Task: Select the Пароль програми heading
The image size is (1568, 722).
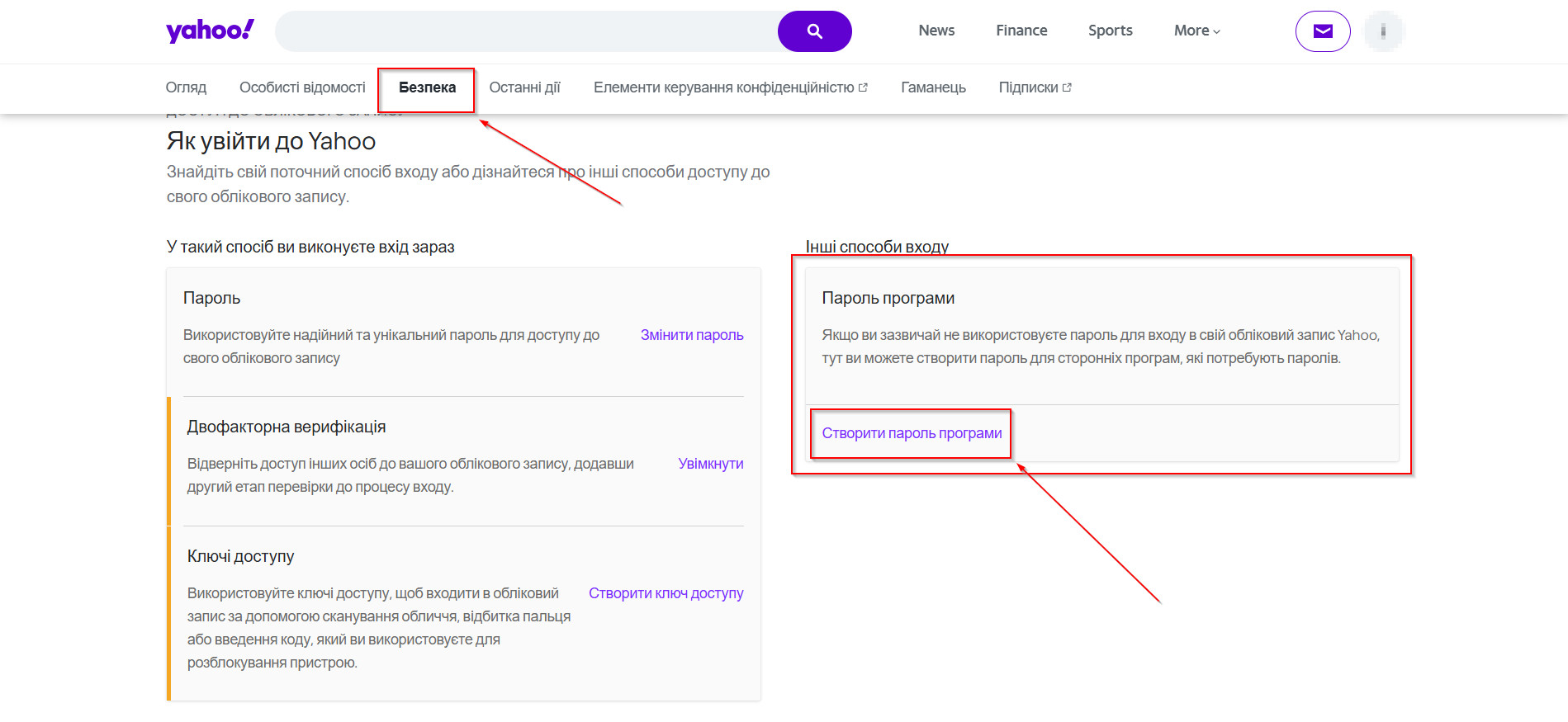Action: [888, 298]
